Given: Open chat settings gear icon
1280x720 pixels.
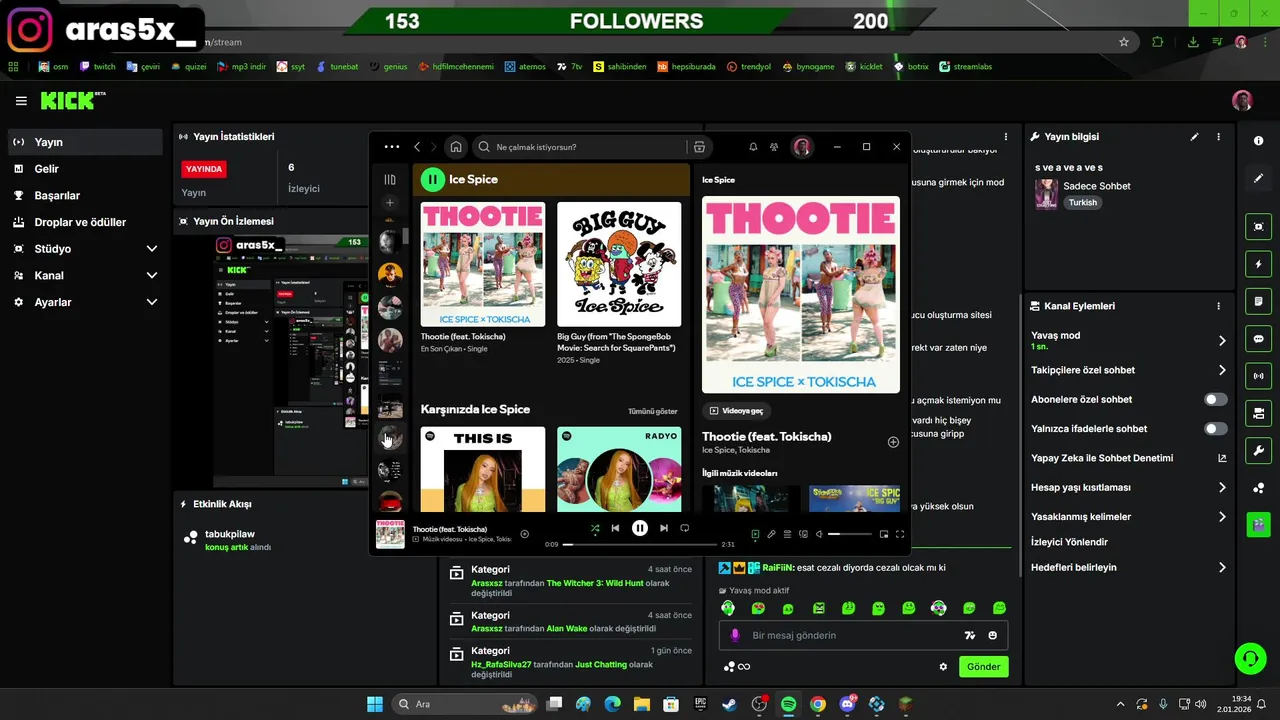Looking at the screenshot, I should pos(943,667).
